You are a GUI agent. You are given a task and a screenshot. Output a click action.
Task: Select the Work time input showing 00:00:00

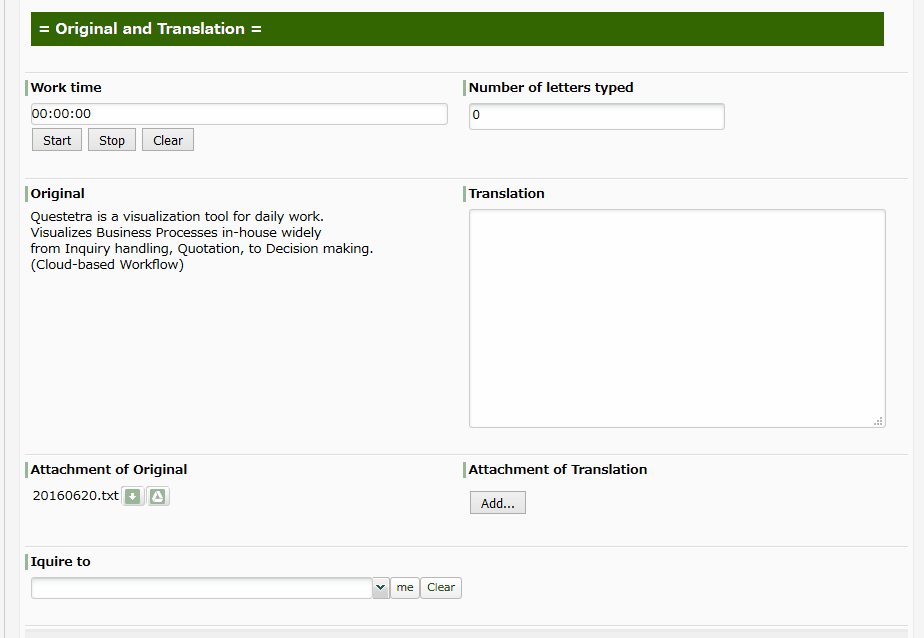pos(238,113)
